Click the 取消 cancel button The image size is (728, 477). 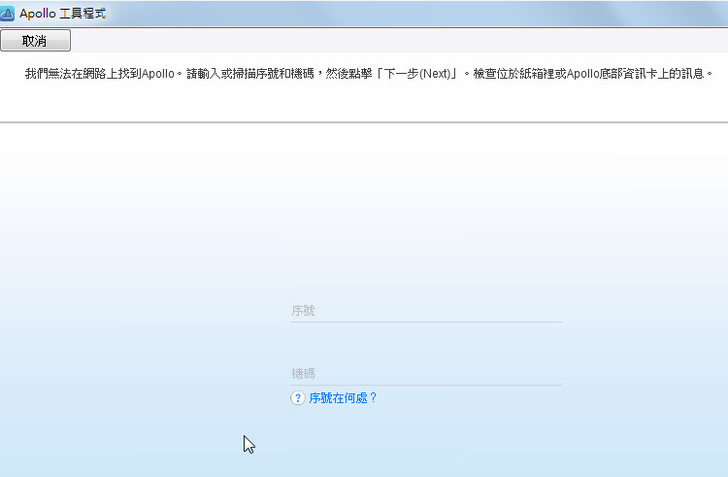[x=36, y=40]
